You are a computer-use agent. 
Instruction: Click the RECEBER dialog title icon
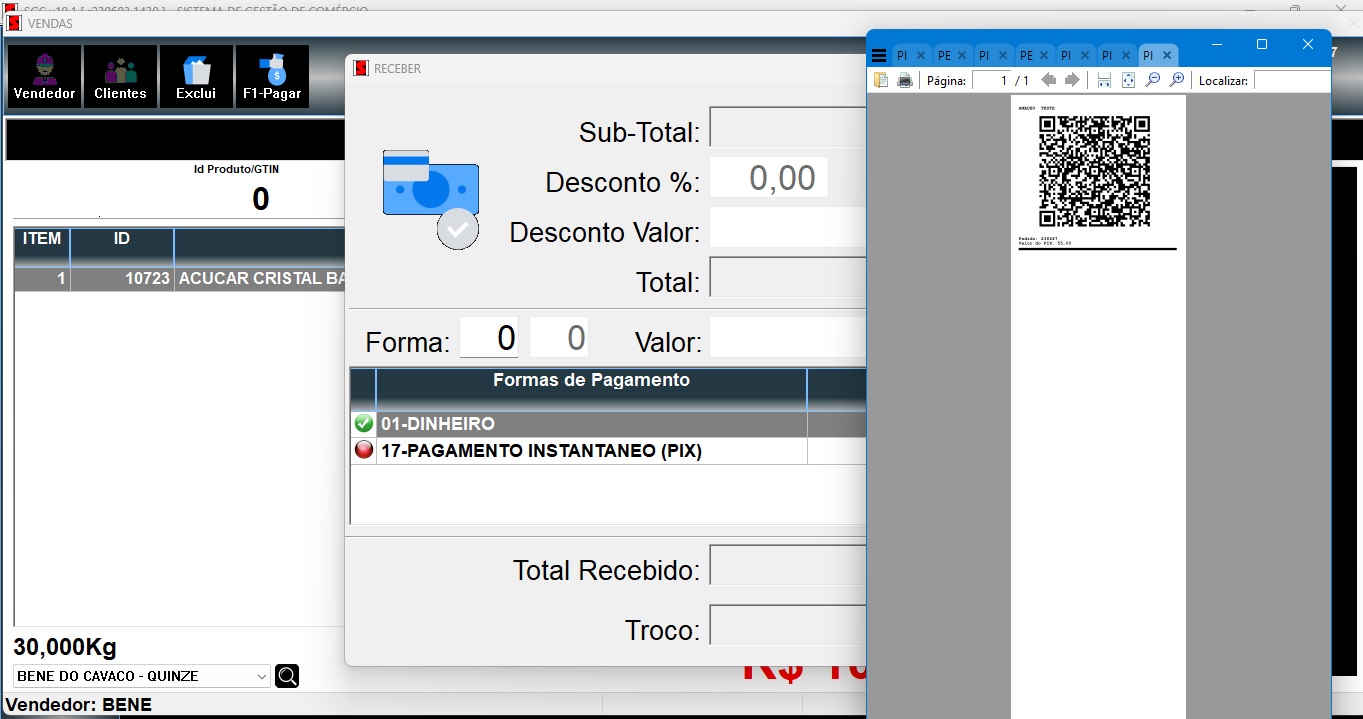(x=361, y=68)
